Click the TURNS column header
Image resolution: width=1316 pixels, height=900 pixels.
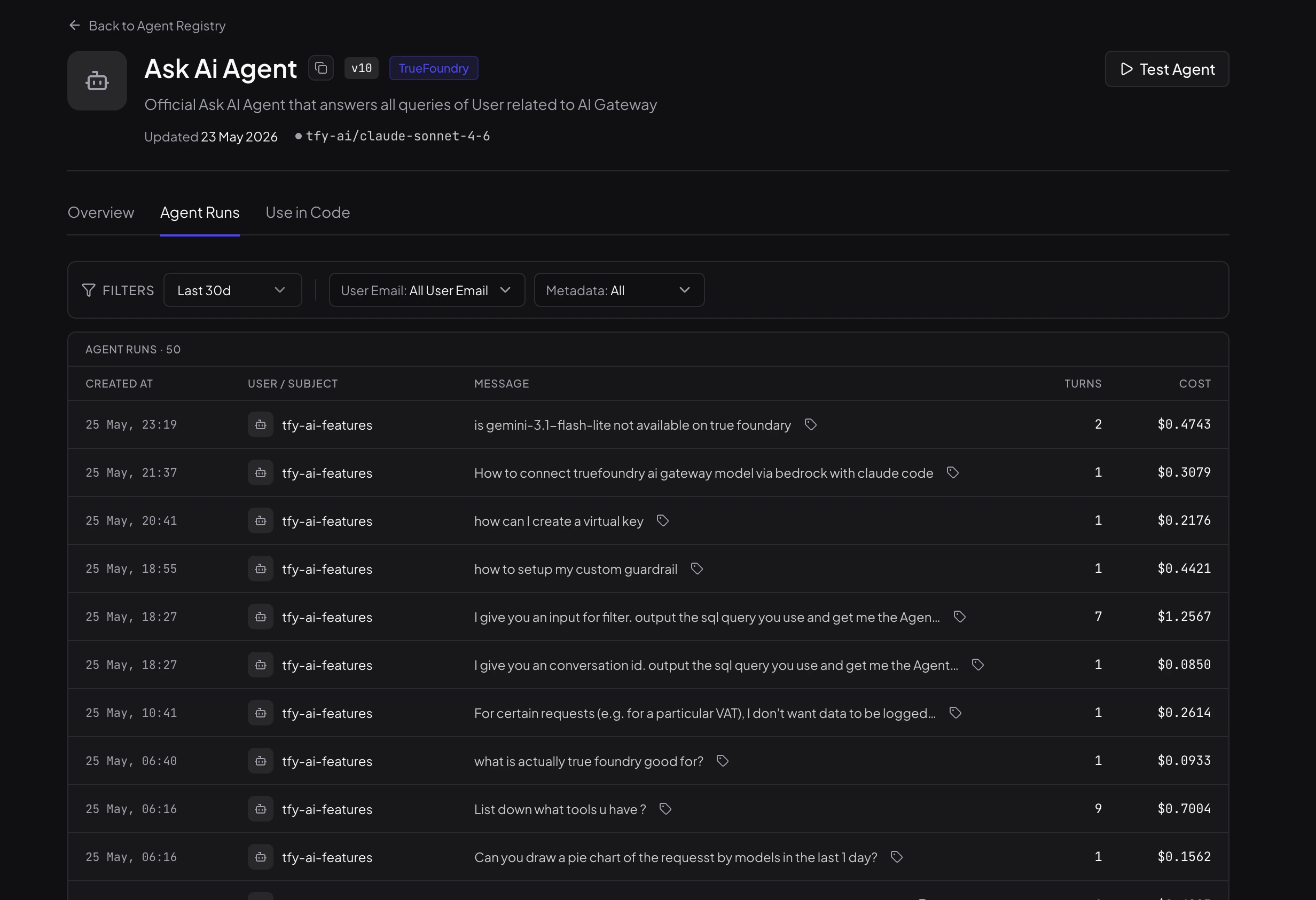(x=1083, y=384)
